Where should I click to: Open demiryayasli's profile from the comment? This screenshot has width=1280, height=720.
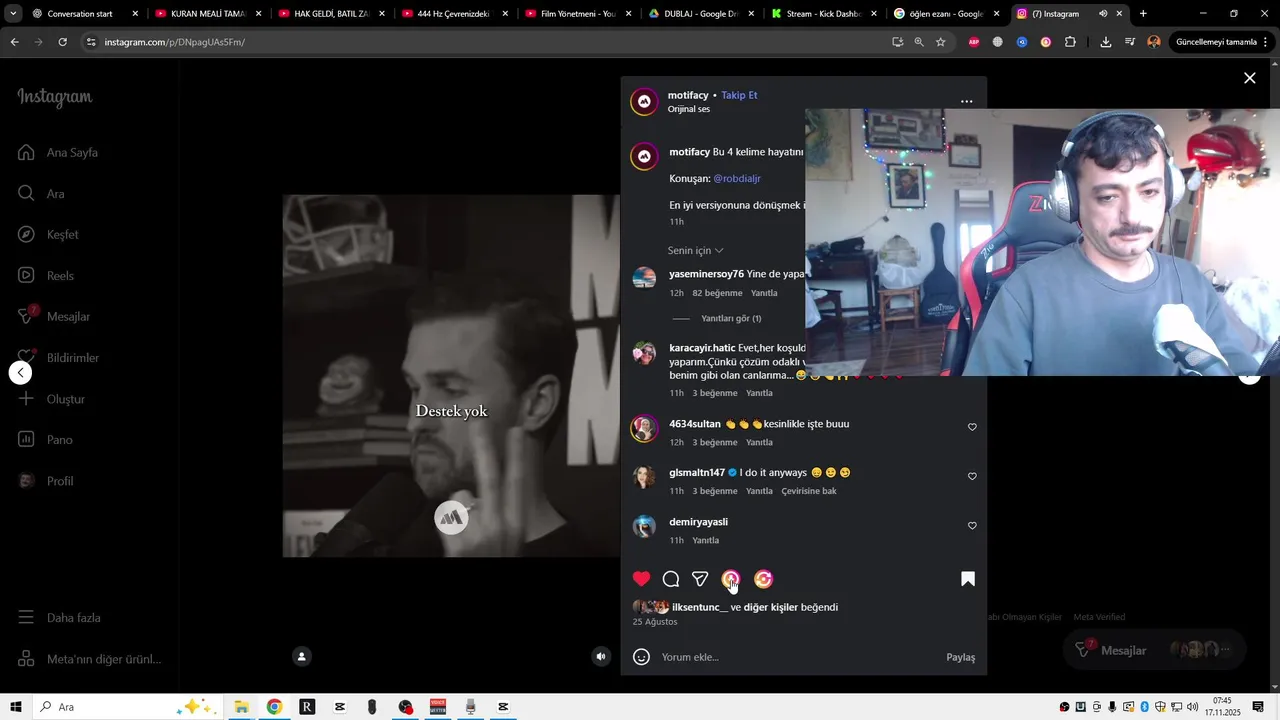[x=698, y=522]
